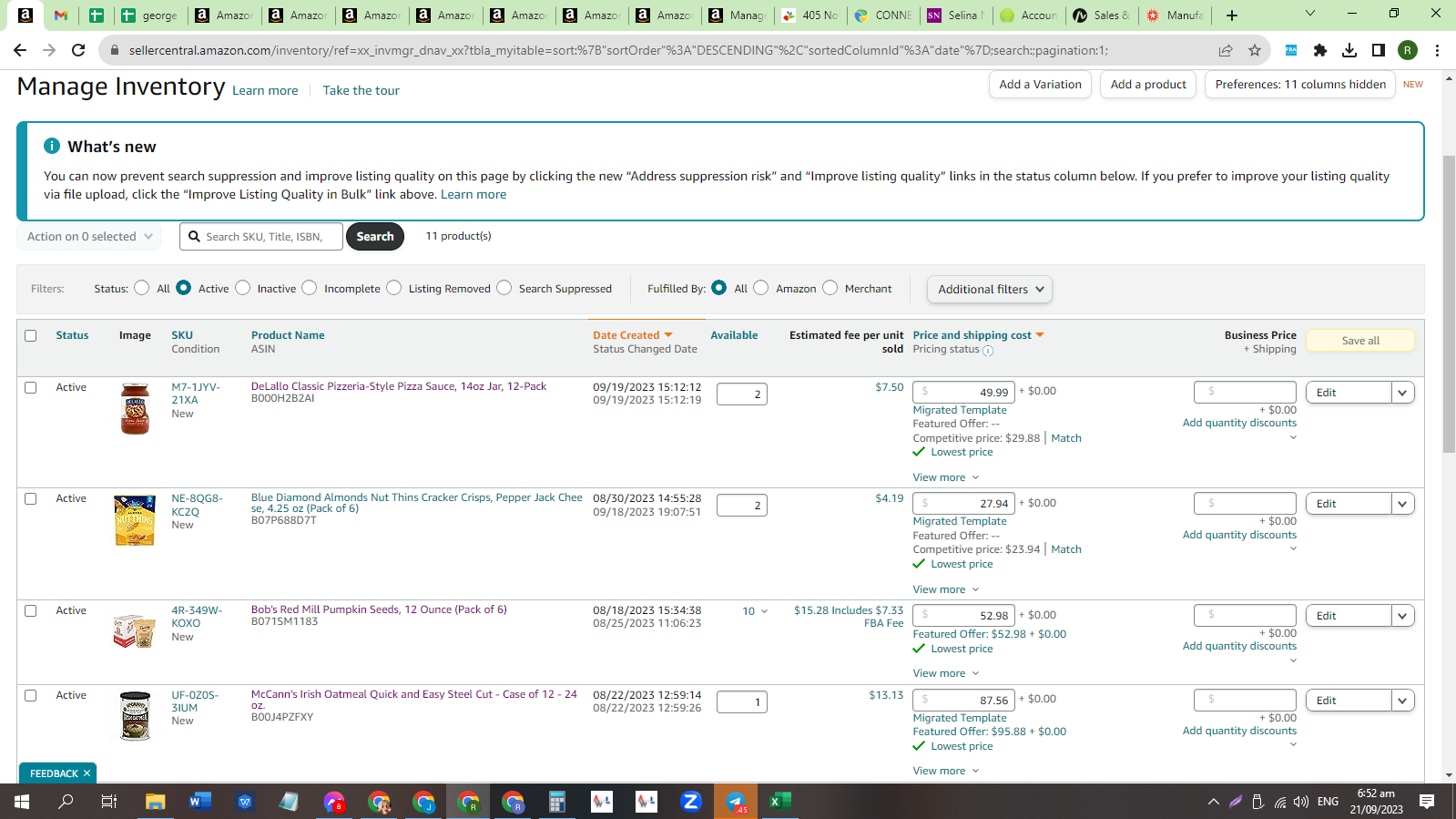Select the Bob's Red Mill Pumpkin Seeds row
Viewport: 1456px width, 819px height.
[31, 611]
